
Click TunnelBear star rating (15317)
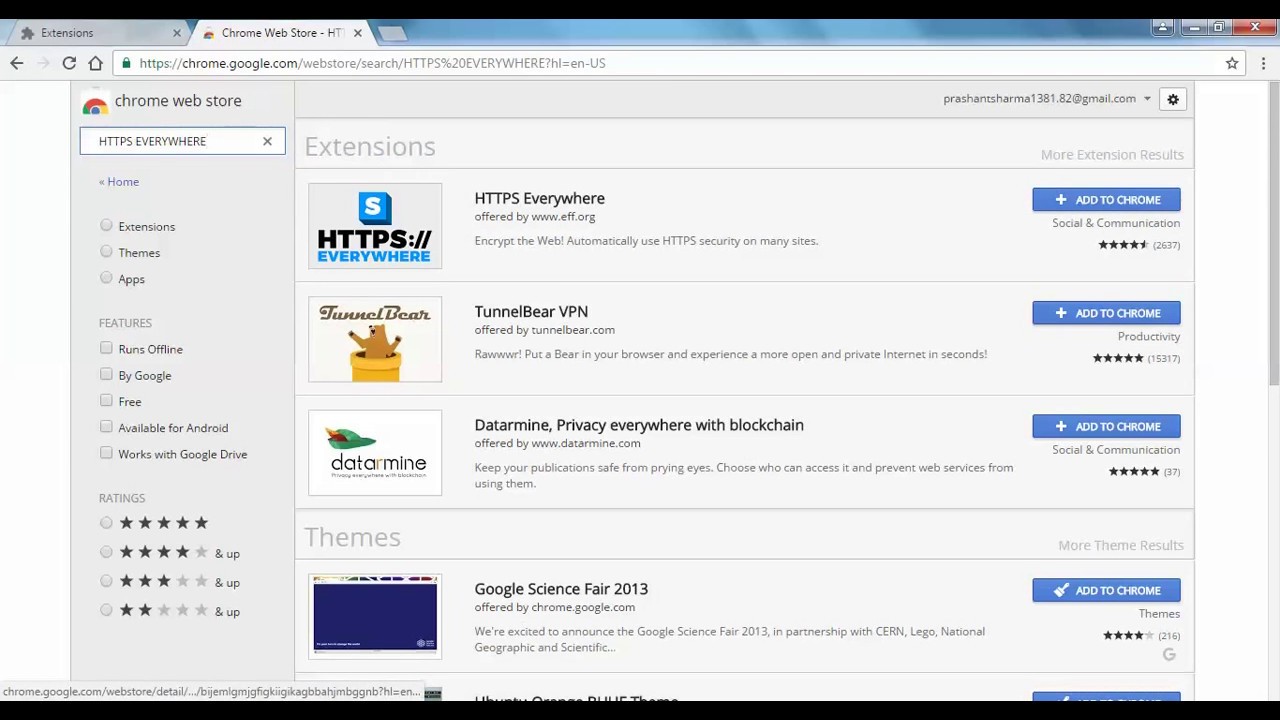pyautogui.click(x=1136, y=358)
